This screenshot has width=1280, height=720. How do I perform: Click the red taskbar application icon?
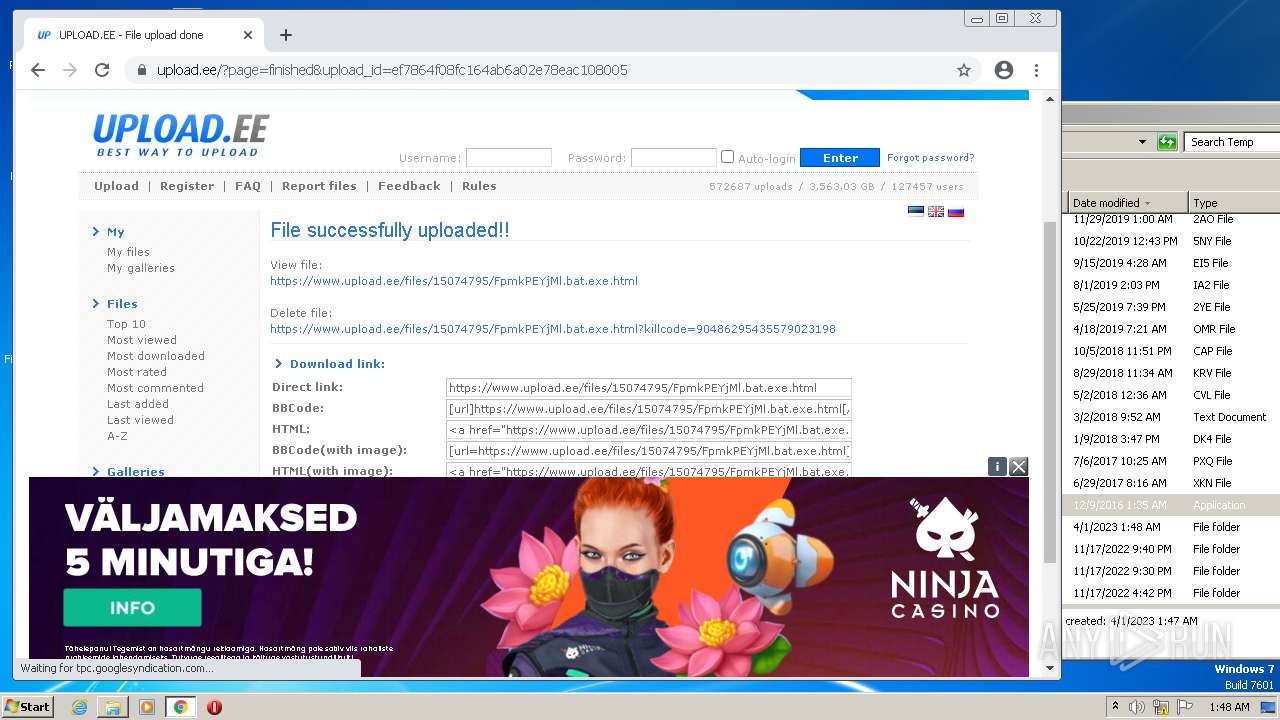pyautogui.click(x=214, y=707)
